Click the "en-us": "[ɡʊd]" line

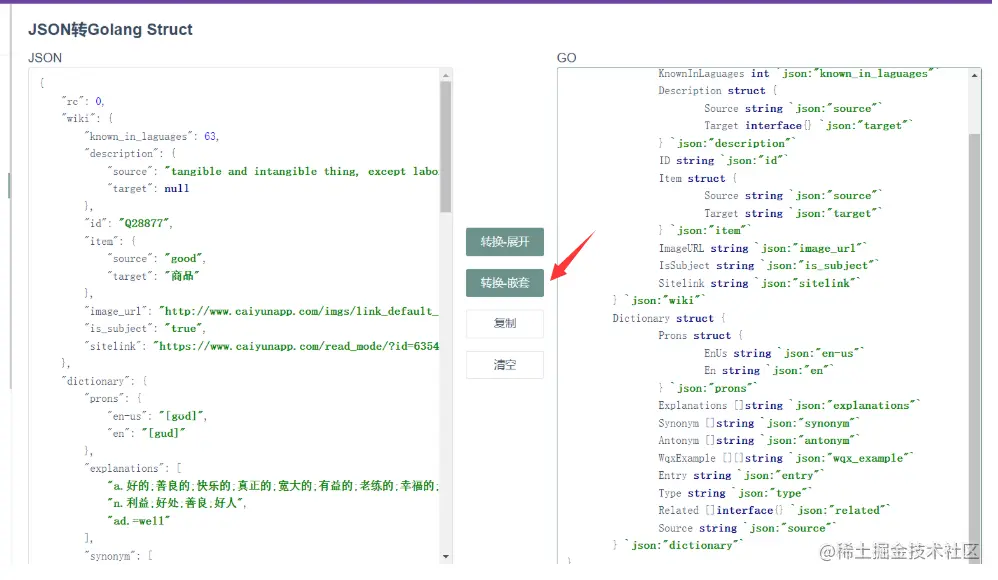coord(157,416)
